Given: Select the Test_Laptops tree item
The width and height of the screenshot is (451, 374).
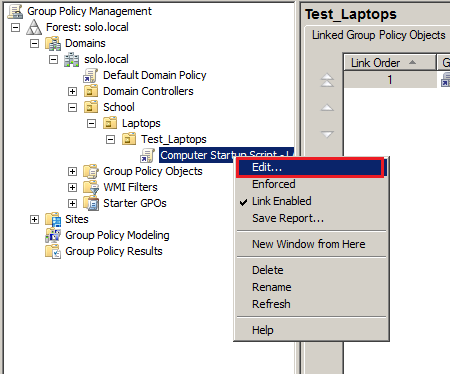Looking at the screenshot, I should 174,139.
